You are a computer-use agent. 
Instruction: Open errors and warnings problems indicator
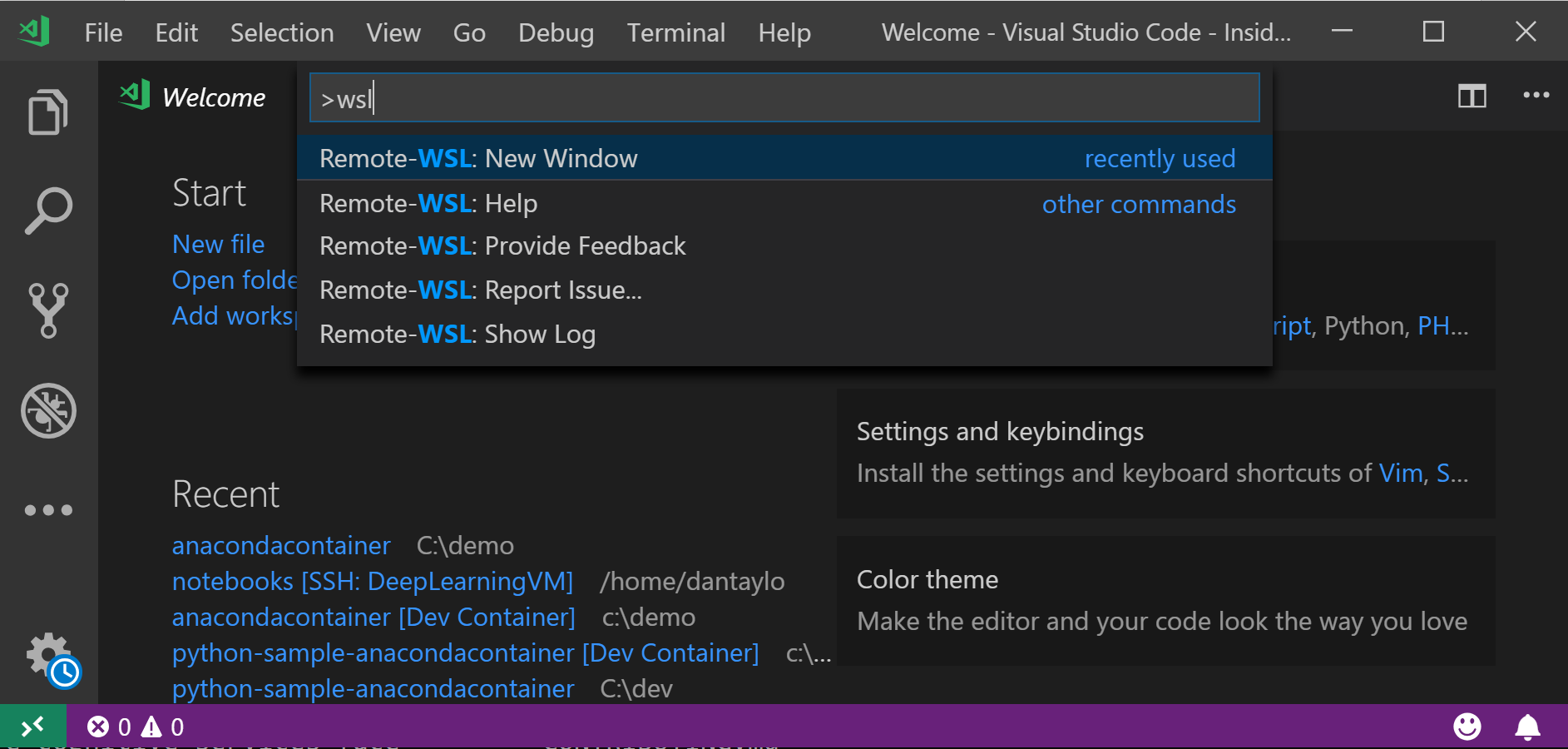136,727
